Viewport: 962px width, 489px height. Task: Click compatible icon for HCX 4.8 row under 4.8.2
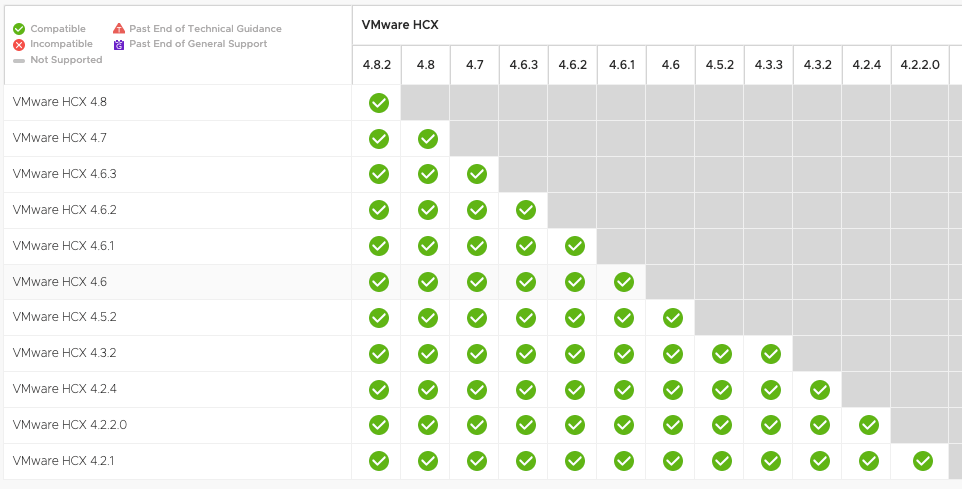(x=378, y=102)
